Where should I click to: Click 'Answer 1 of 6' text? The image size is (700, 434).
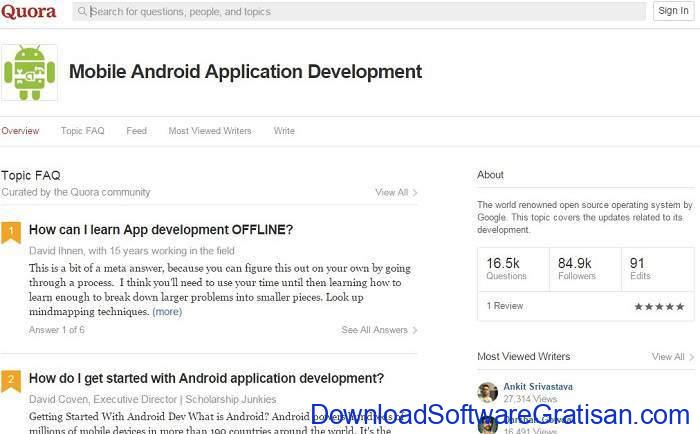point(57,330)
